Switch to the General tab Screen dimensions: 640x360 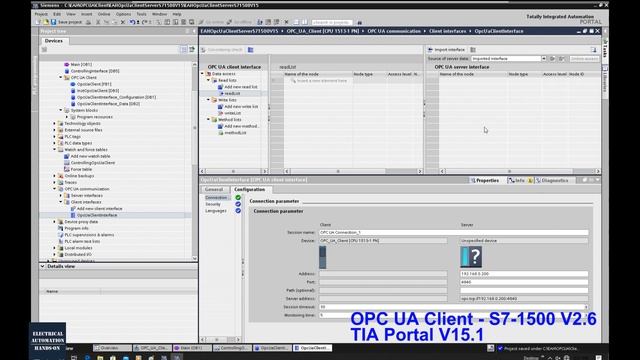click(x=214, y=189)
